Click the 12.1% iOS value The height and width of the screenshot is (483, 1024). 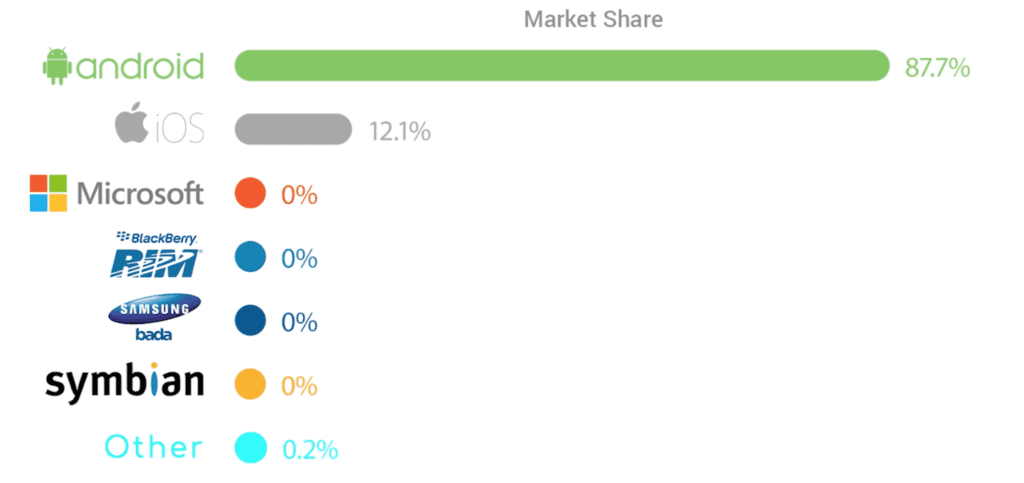coord(400,131)
